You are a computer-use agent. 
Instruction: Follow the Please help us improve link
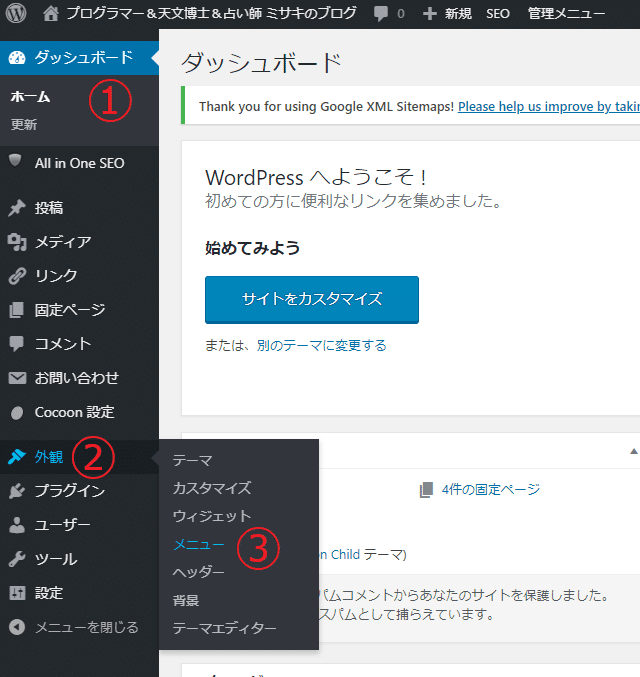[548, 106]
